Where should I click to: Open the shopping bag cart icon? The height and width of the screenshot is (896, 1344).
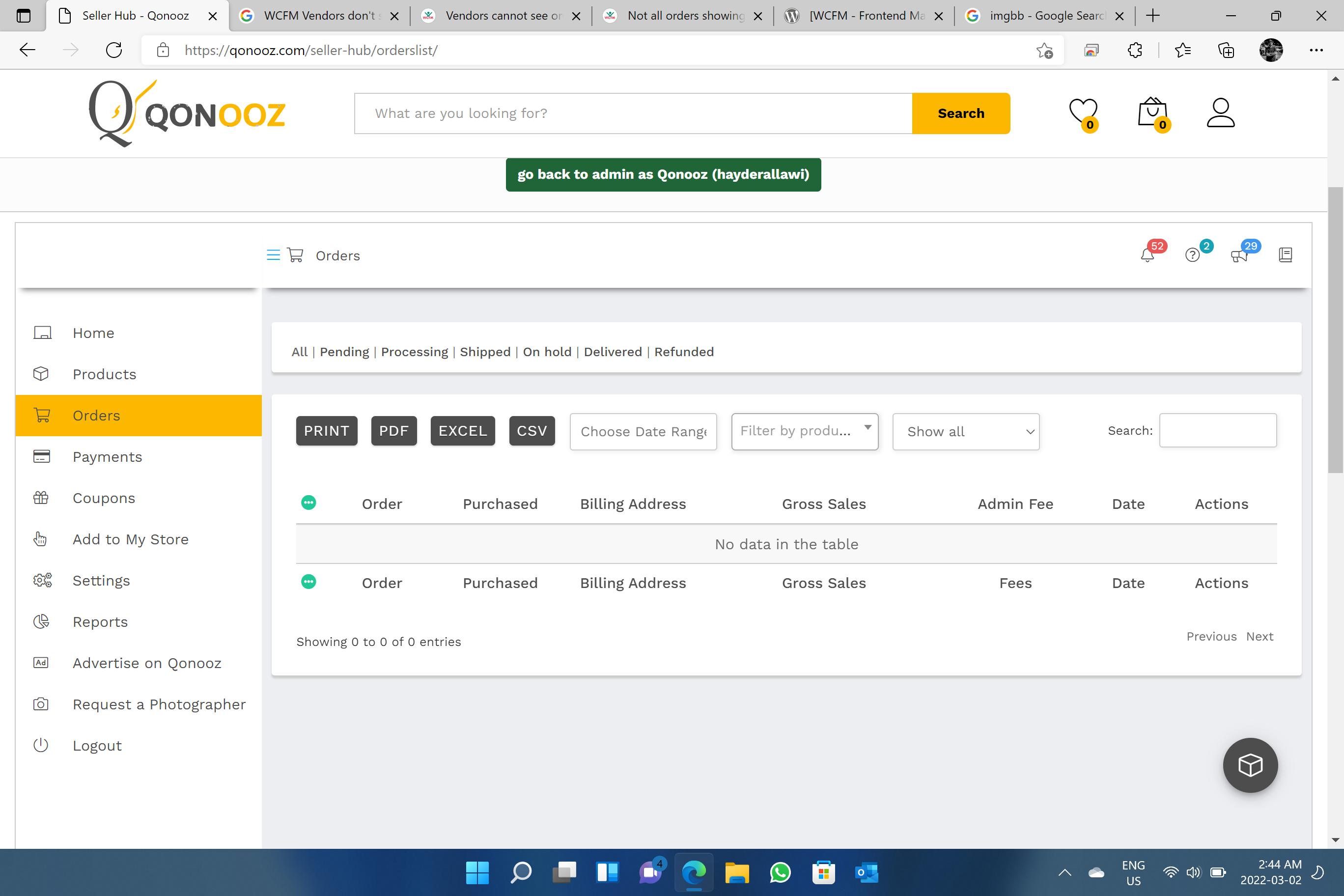tap(1153, 113)
